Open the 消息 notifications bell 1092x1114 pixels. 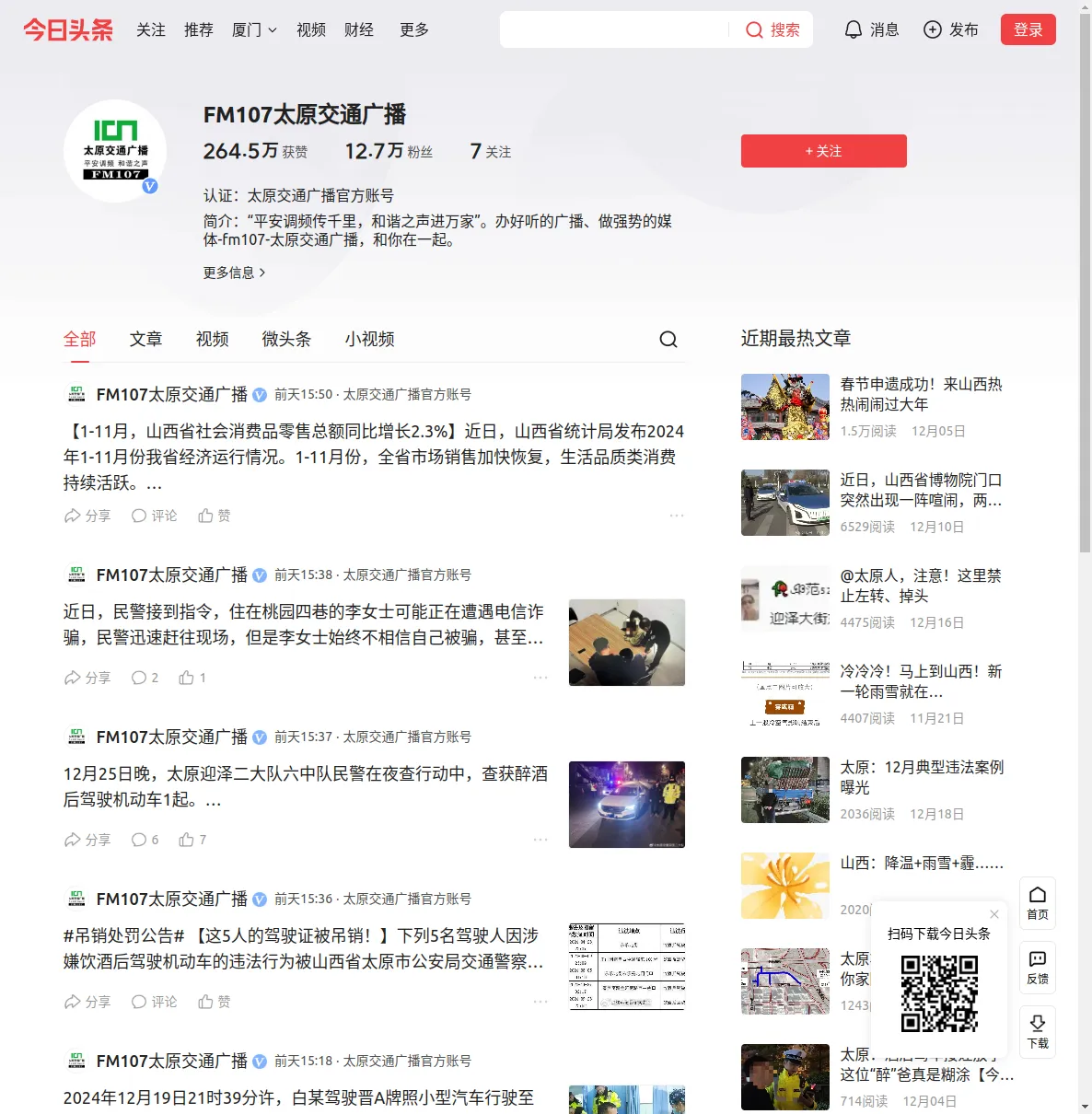(x=871, y=30)
